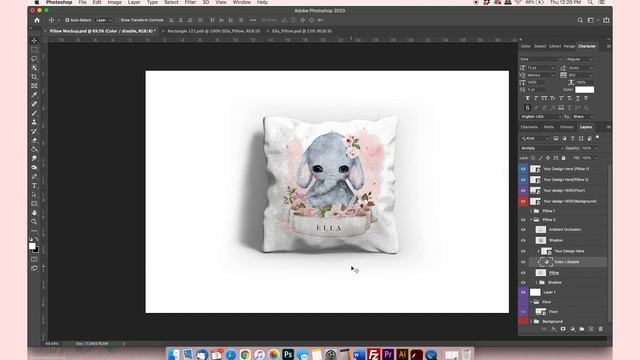Lock all with the padlock icon
Image resolution: width=640 pixels, height=360 pixels.
564,158
